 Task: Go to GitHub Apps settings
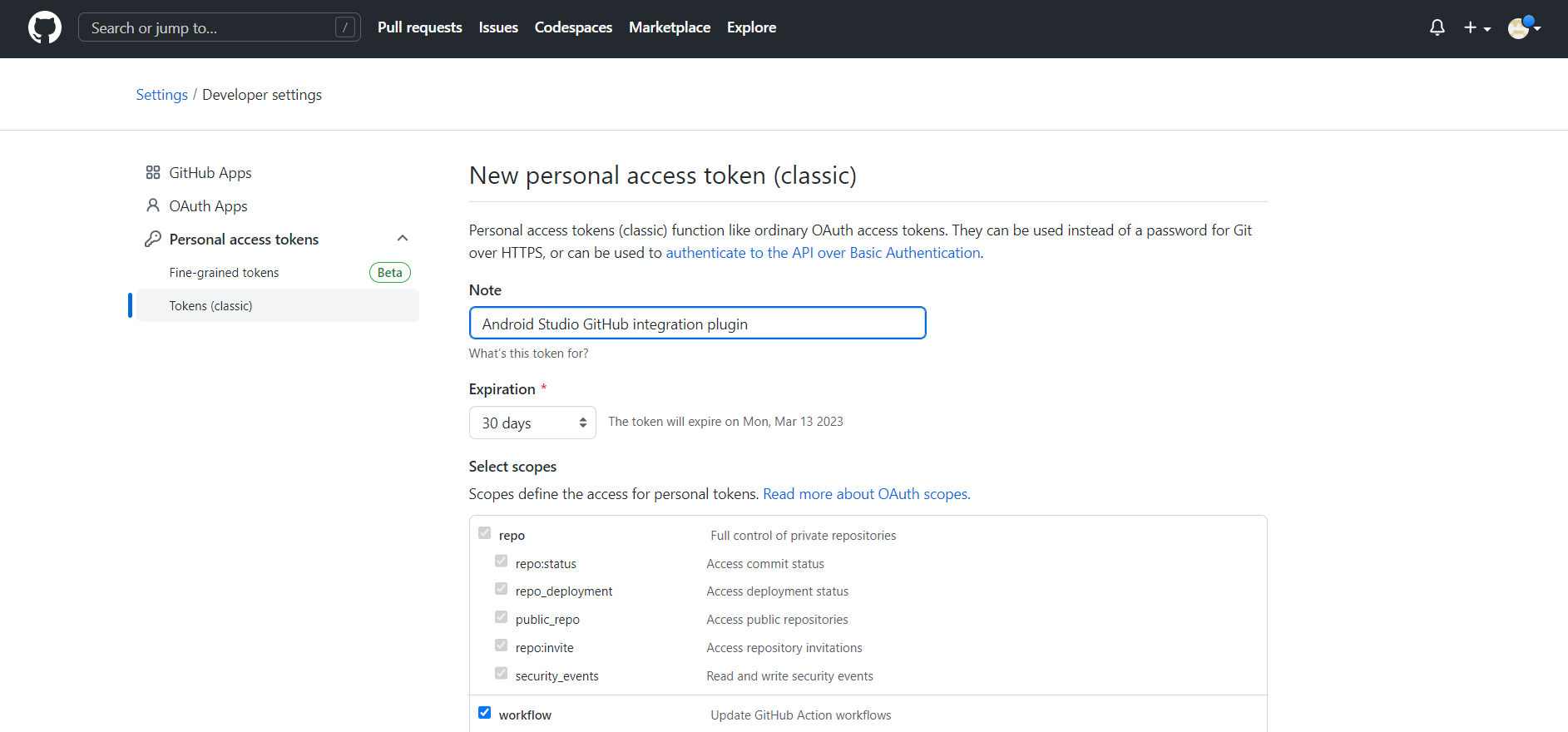(210, 172)
